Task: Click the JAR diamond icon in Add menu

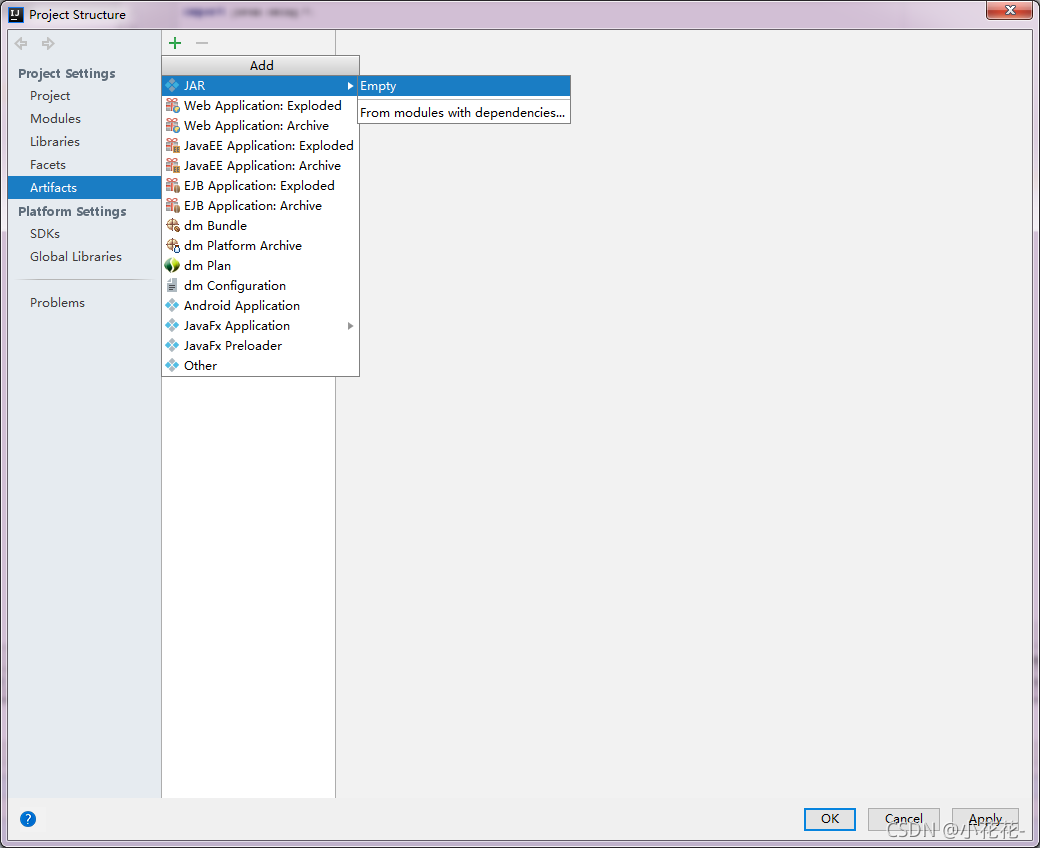Action: (x=172, y=86)
